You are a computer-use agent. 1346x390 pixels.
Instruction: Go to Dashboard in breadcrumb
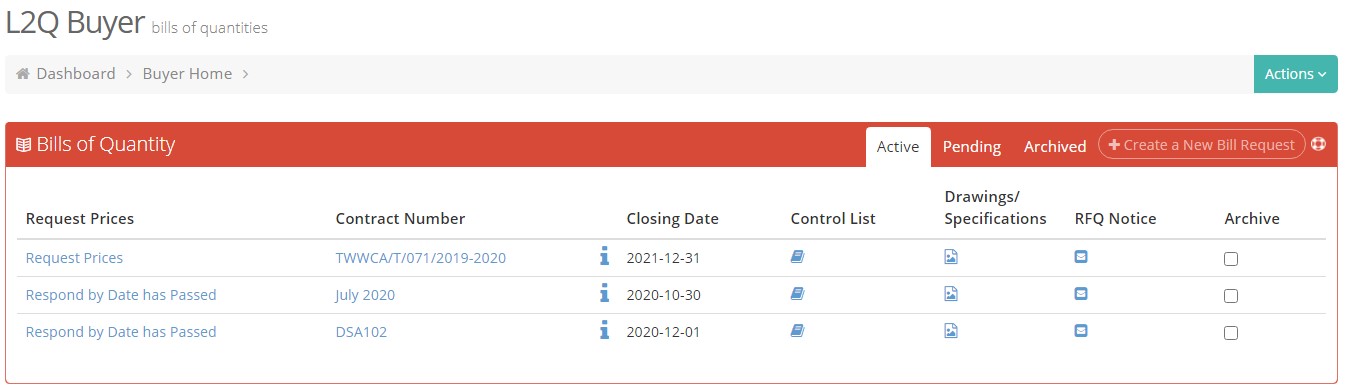point(76,74)
